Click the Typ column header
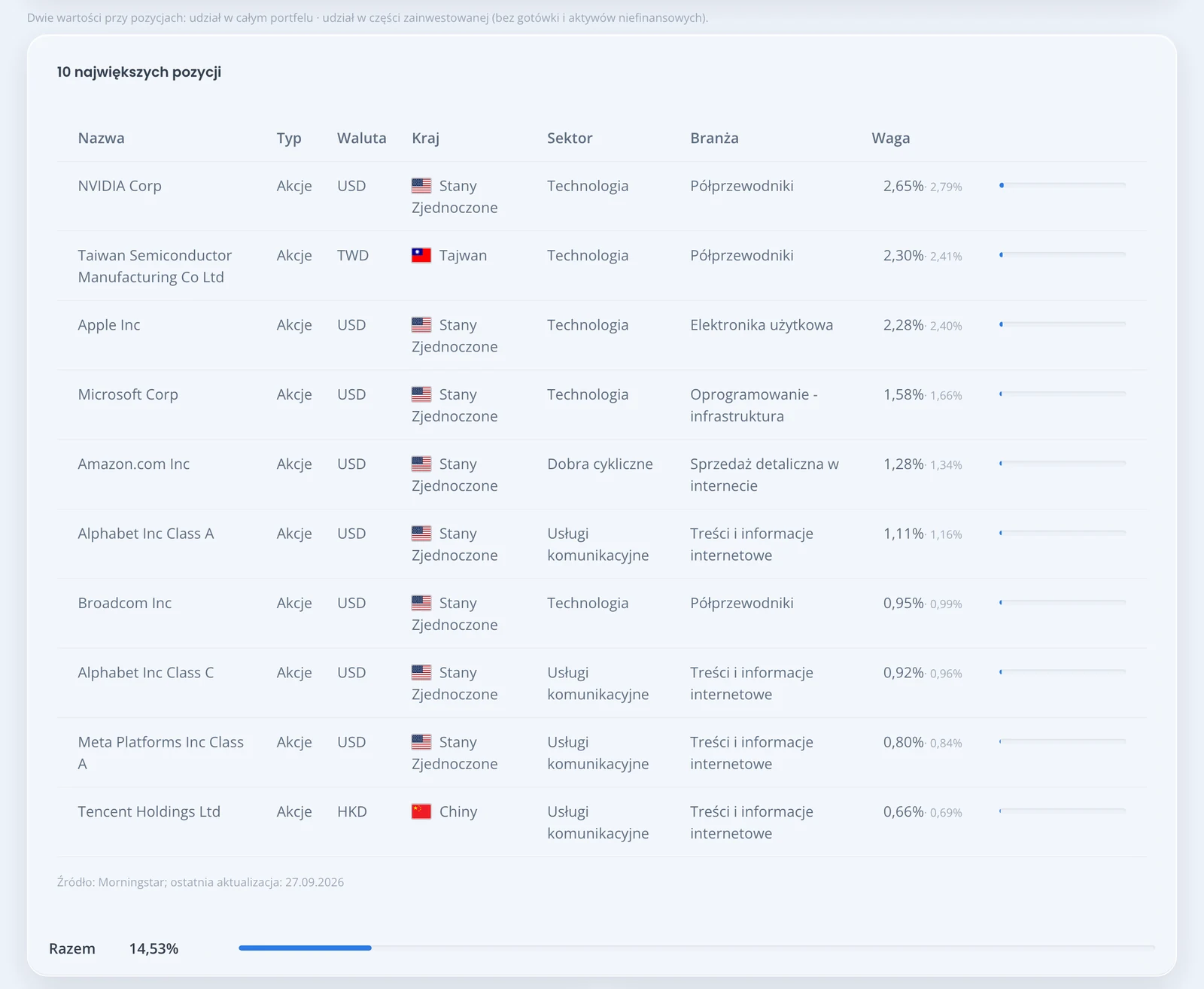The height and width of the screenshot is (989, 1204). [289, 138]
